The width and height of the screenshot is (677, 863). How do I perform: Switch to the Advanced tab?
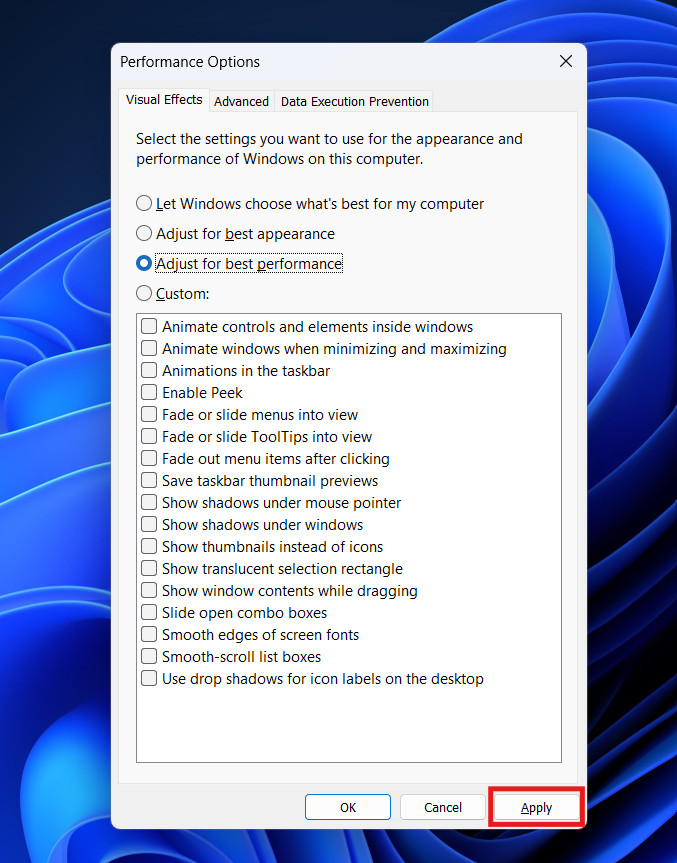tap(241, 101)
